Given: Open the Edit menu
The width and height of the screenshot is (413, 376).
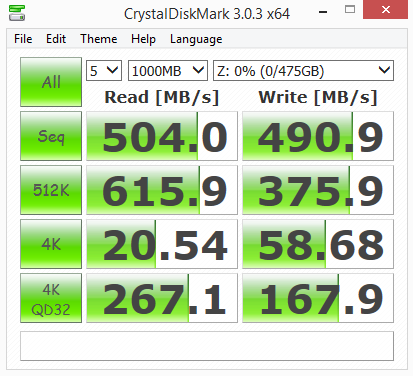Looking at the screenshot, I should click(56, 39).
